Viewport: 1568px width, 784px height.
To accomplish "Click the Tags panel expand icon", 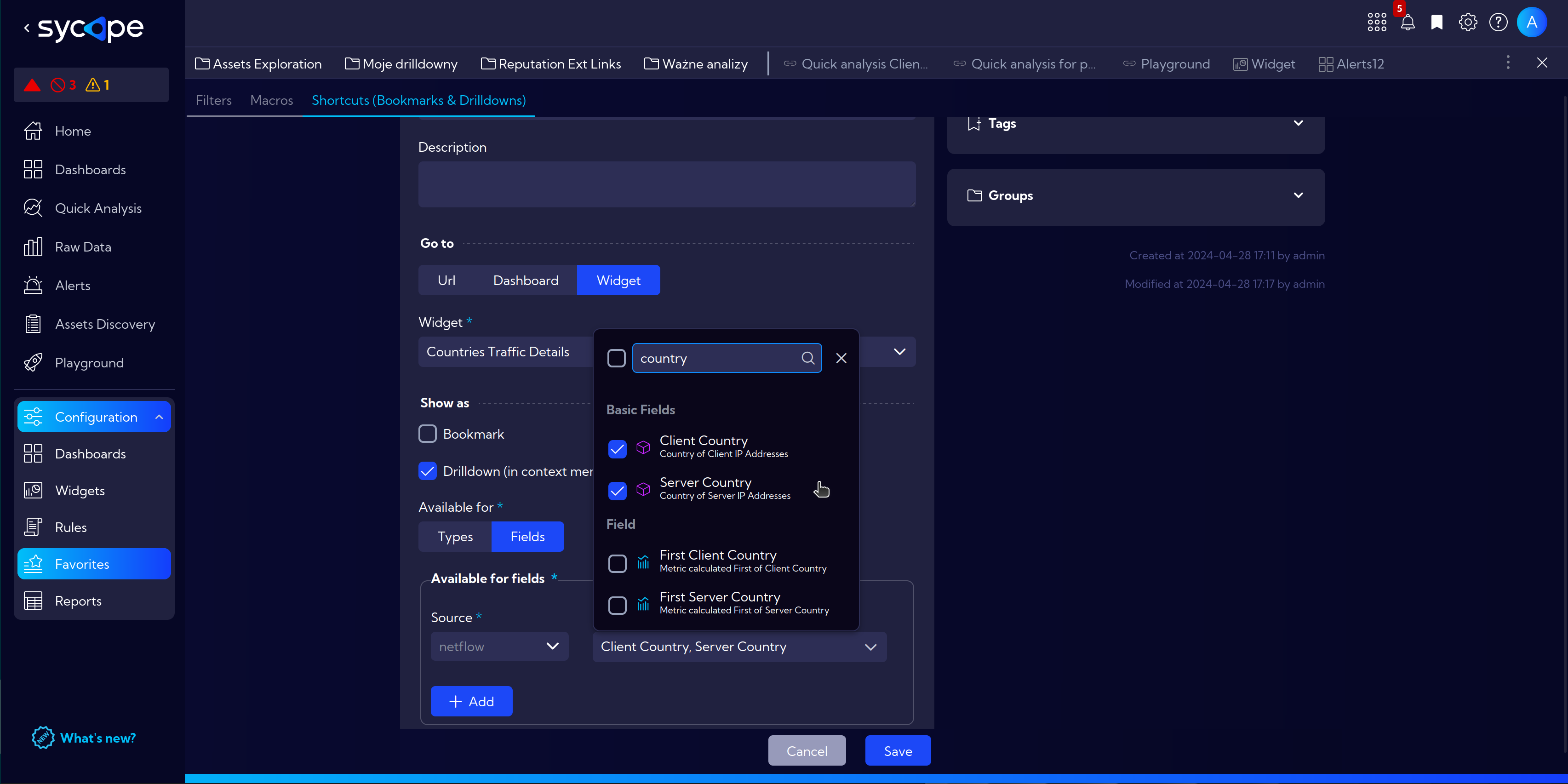I will click(x=1299, y=123).
